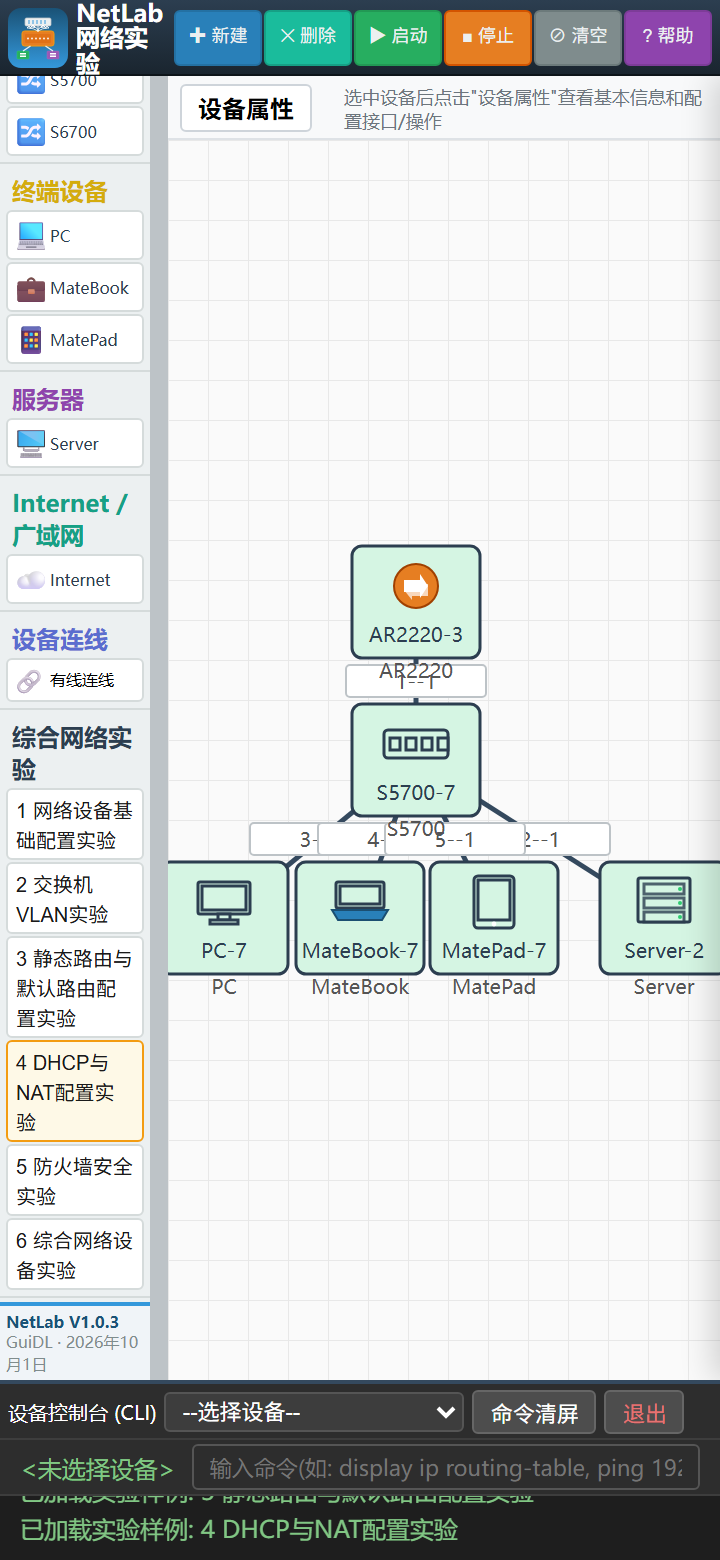This screenshot has height=1560, width=720.
Task: Click the 设备连线 category heading
Action: tap(60, 640)
